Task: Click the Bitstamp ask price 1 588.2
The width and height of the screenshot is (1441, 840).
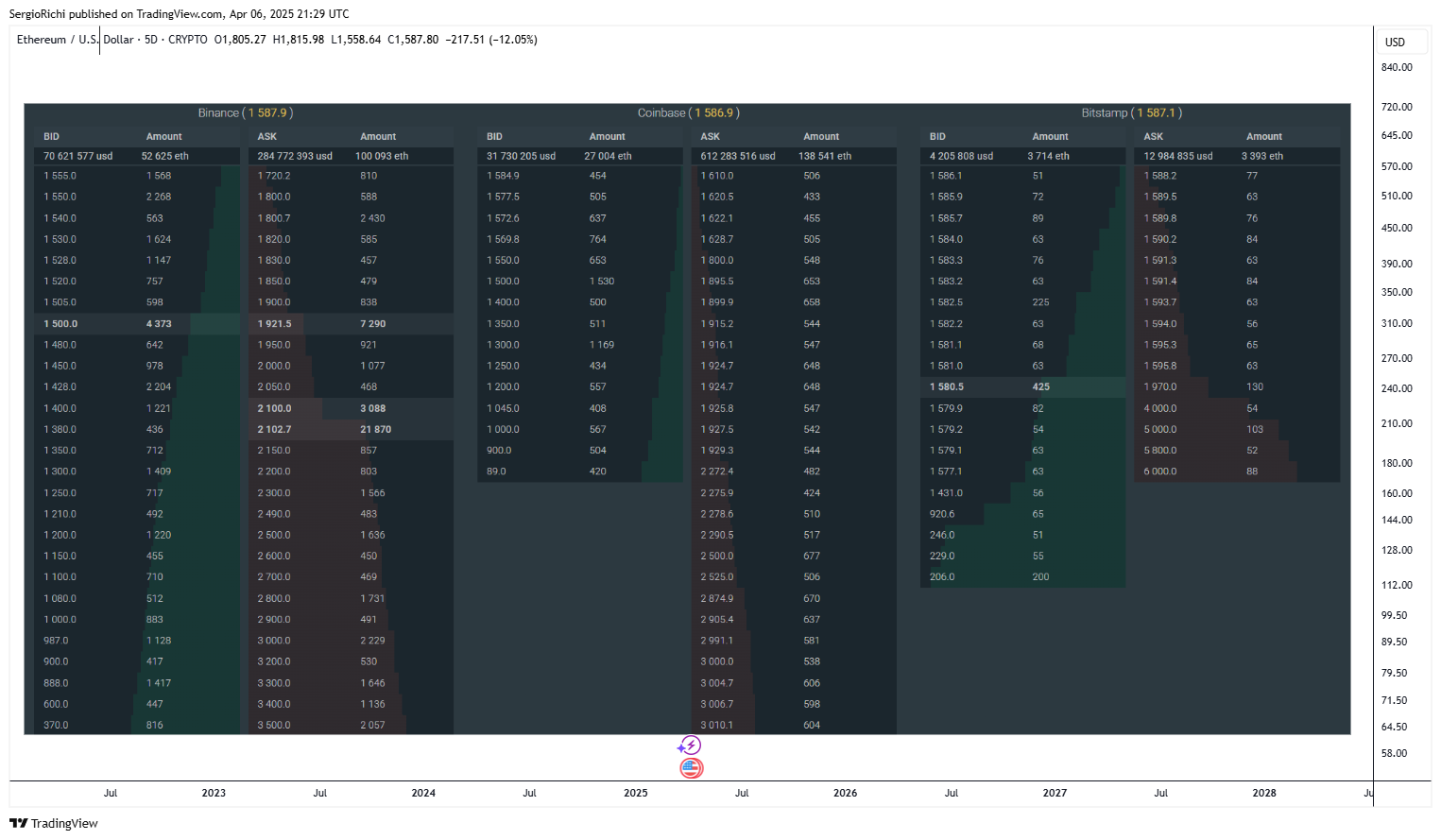Action: [1160, 176]
